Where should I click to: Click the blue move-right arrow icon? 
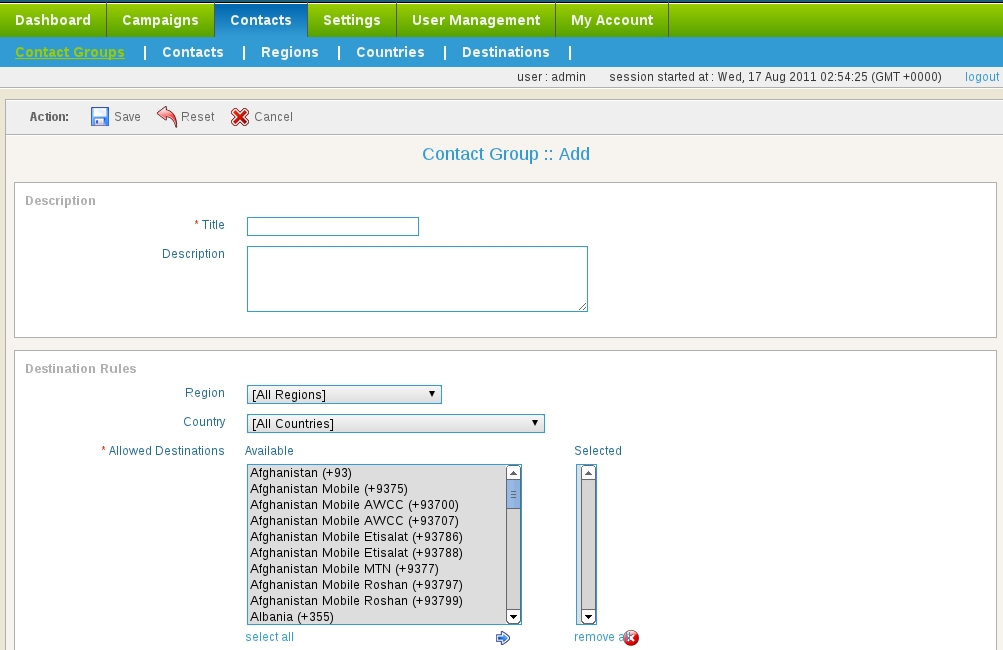pyautogui.click(x=503, y=637)
